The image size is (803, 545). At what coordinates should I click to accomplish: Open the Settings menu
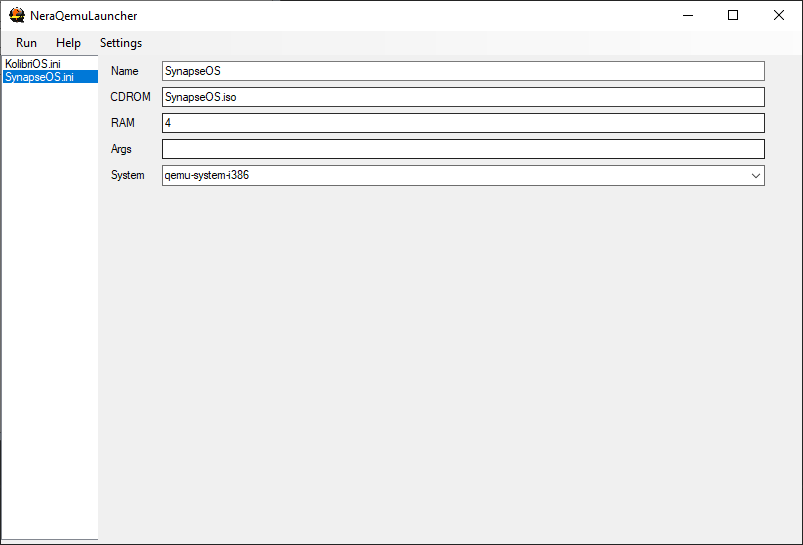click(121, 43)
